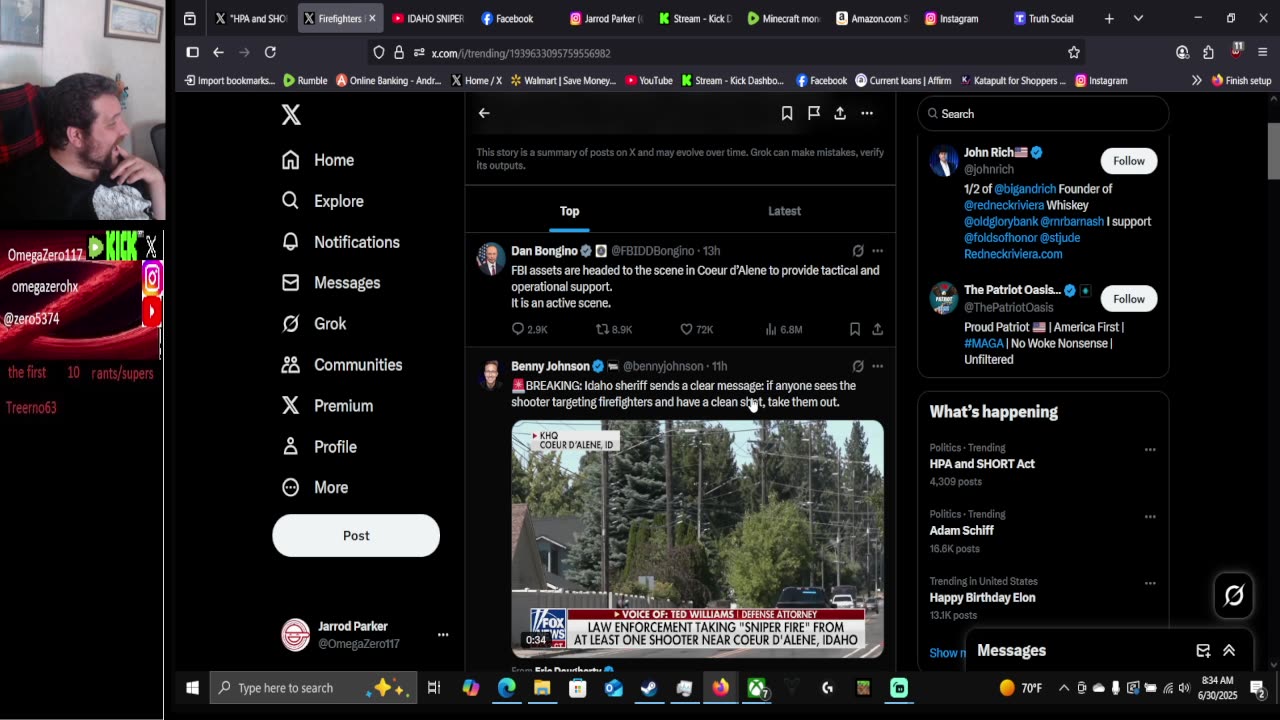View analytics of Dan Bongino's post
The height and width of the screenshot is (720, 1280).
(783, 329)
